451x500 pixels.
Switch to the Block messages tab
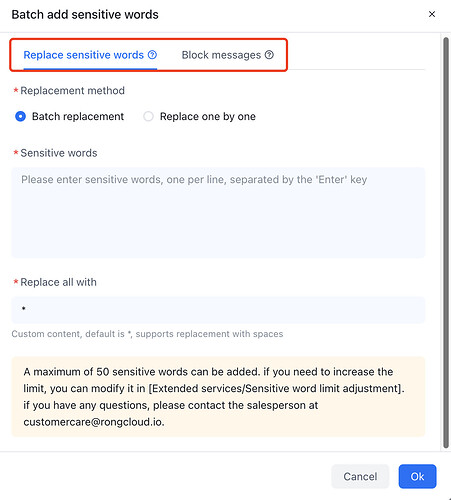[221, 55]
